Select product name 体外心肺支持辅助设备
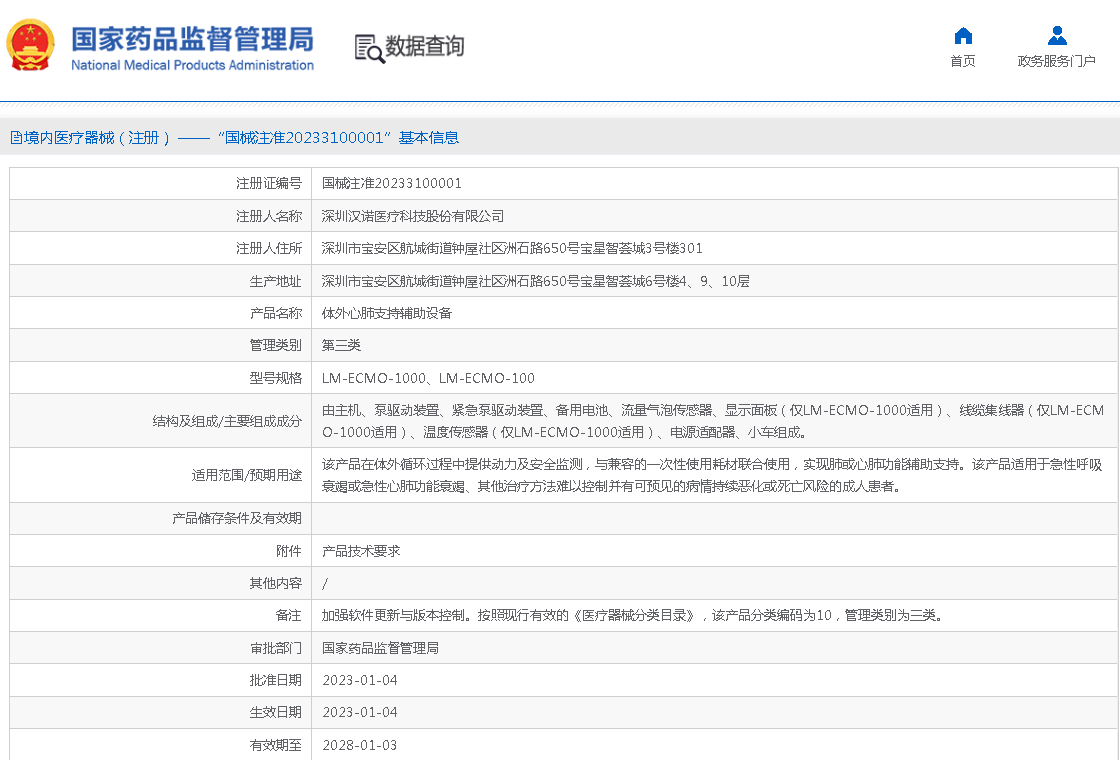The image size is (1120, 760). [386, 313]
